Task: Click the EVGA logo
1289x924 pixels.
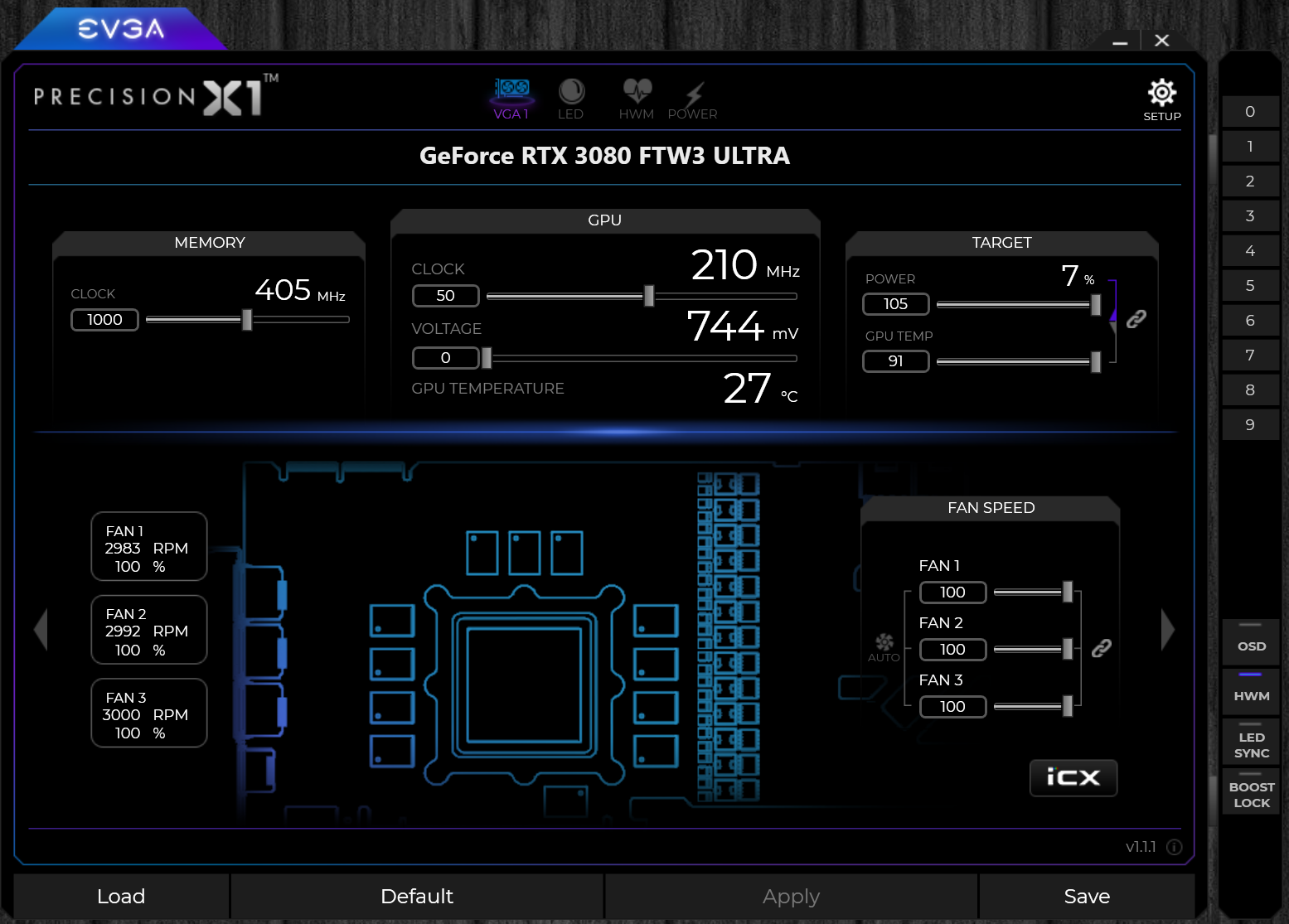Action: [x=121, y=29]
